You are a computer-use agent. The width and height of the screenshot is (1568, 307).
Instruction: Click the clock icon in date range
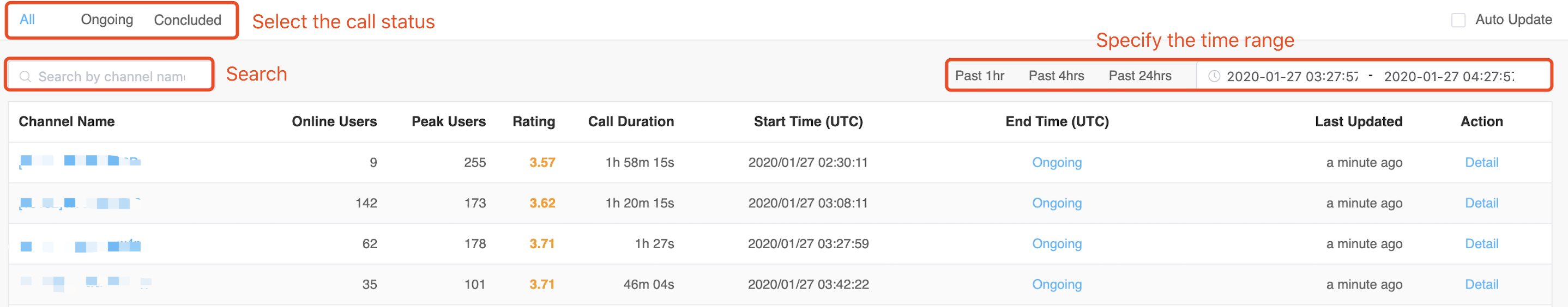[1214, 77]
